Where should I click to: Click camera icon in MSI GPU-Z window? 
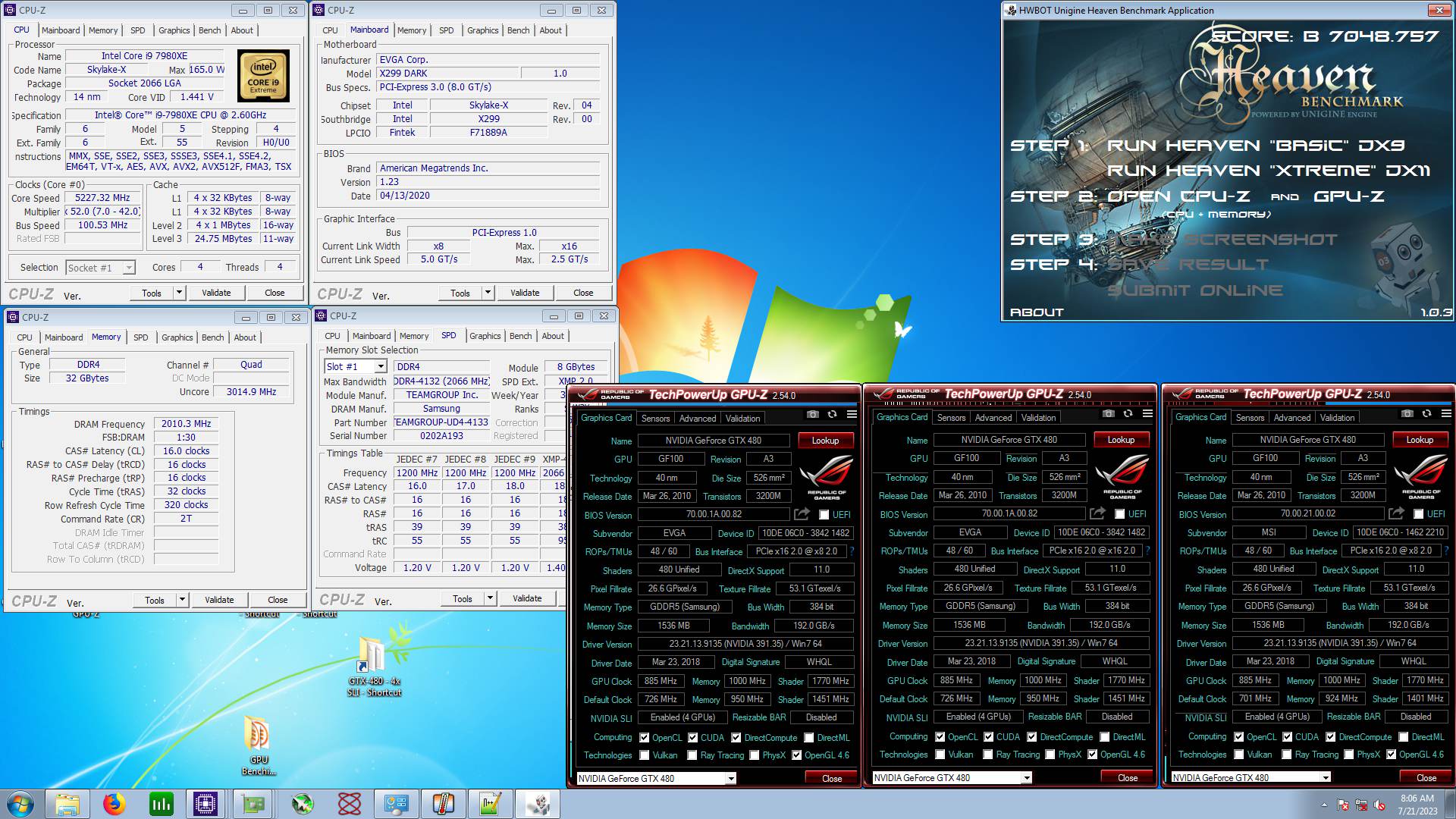click(1407, 414)
